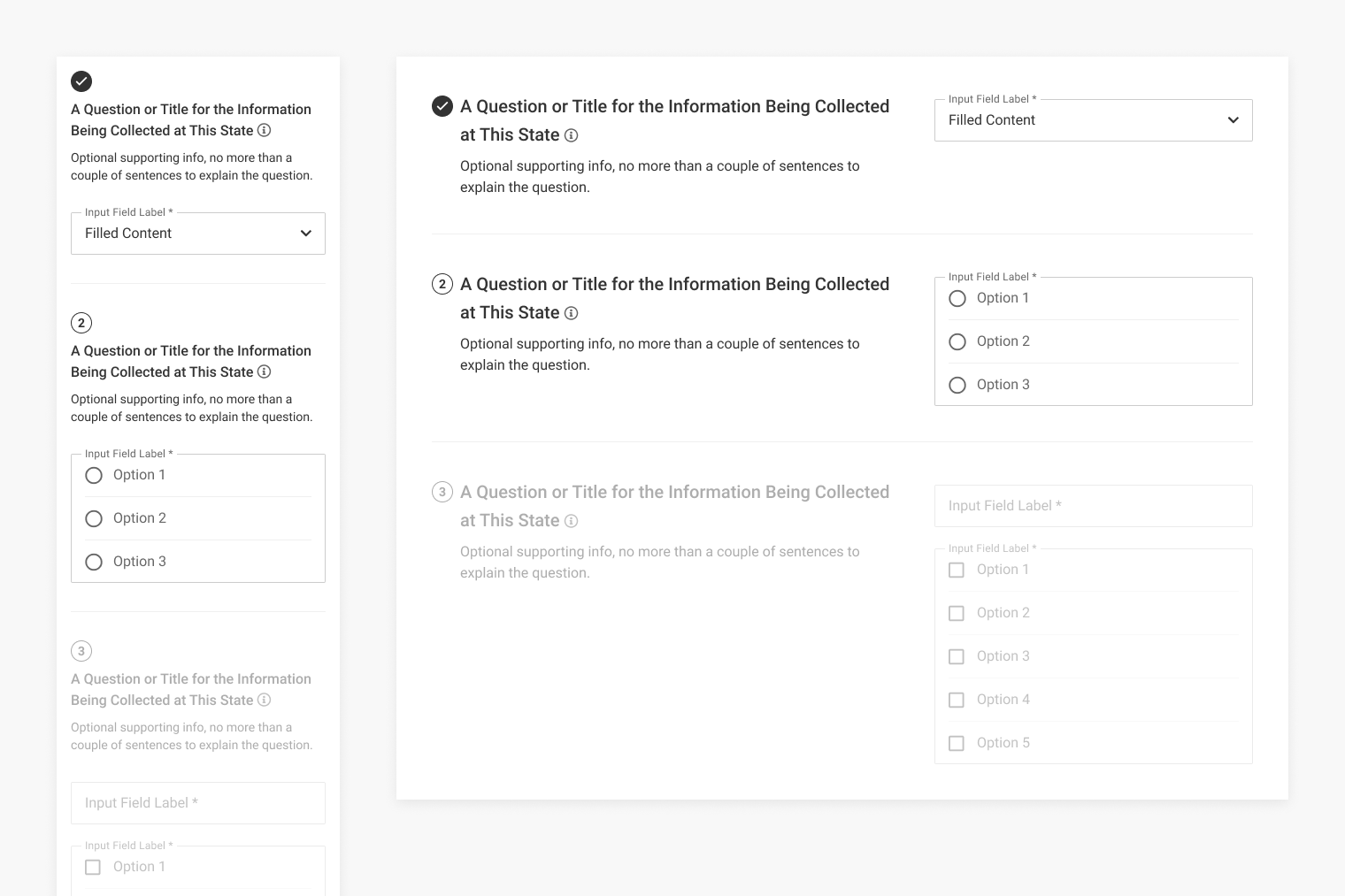
Task: Select the Option 3 radio in the sidebar
Action: tap(95, 561)
